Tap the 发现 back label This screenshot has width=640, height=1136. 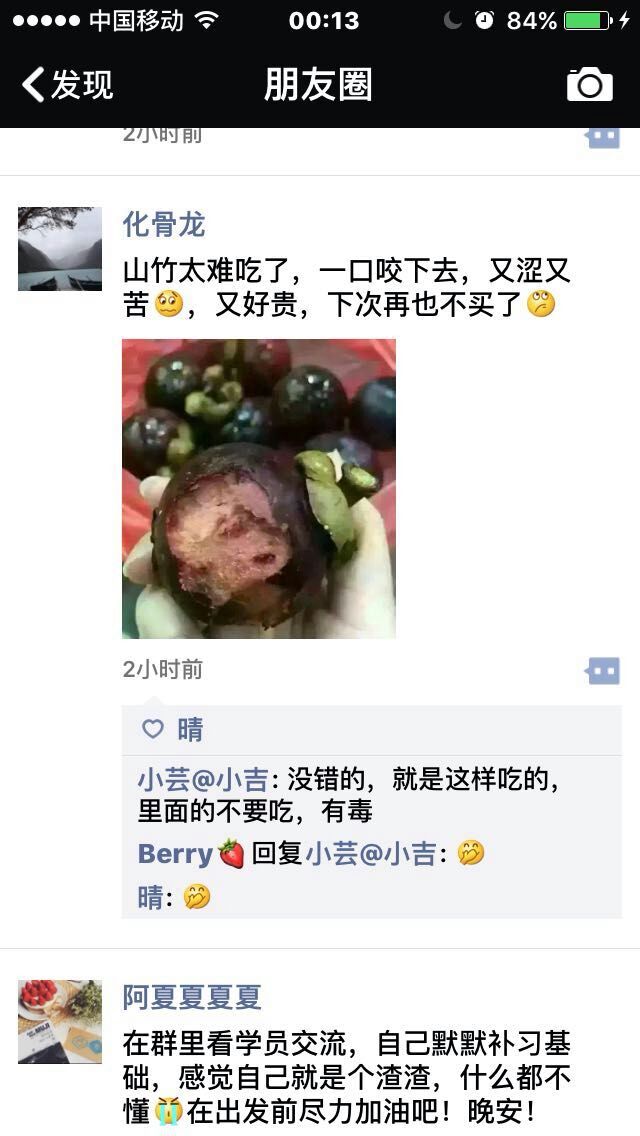tap(81, 85)
